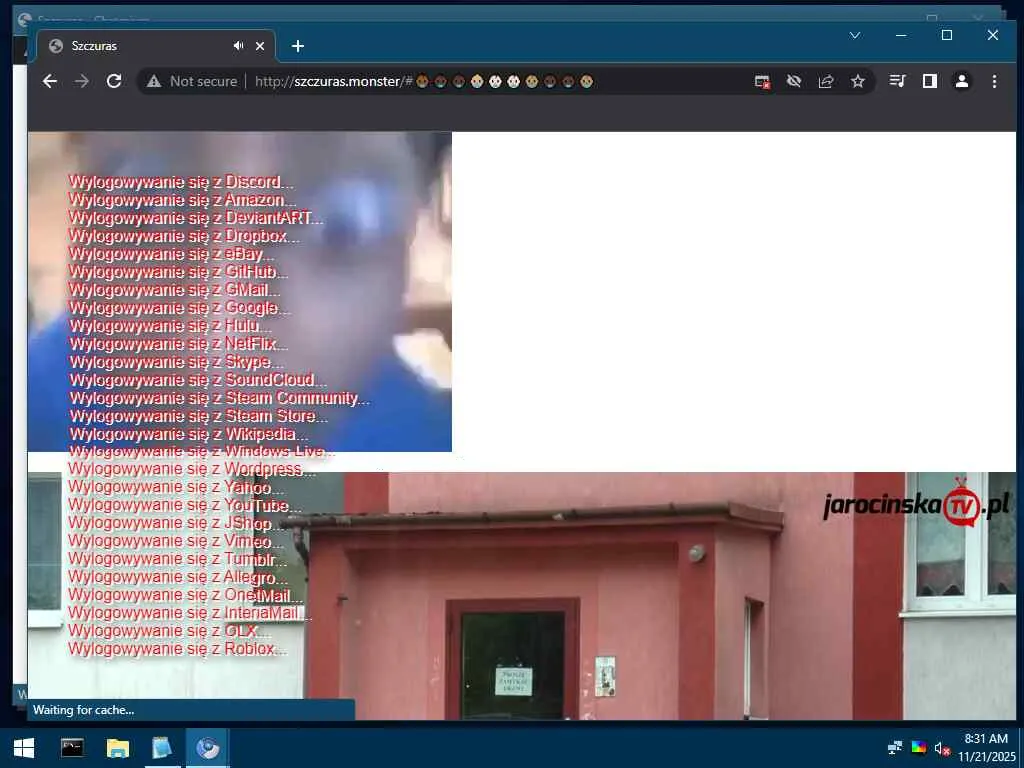Click the 'Wylogowywanie się z OLX' line
This screenshot has height=768, width=1024.
pos(169,631)
